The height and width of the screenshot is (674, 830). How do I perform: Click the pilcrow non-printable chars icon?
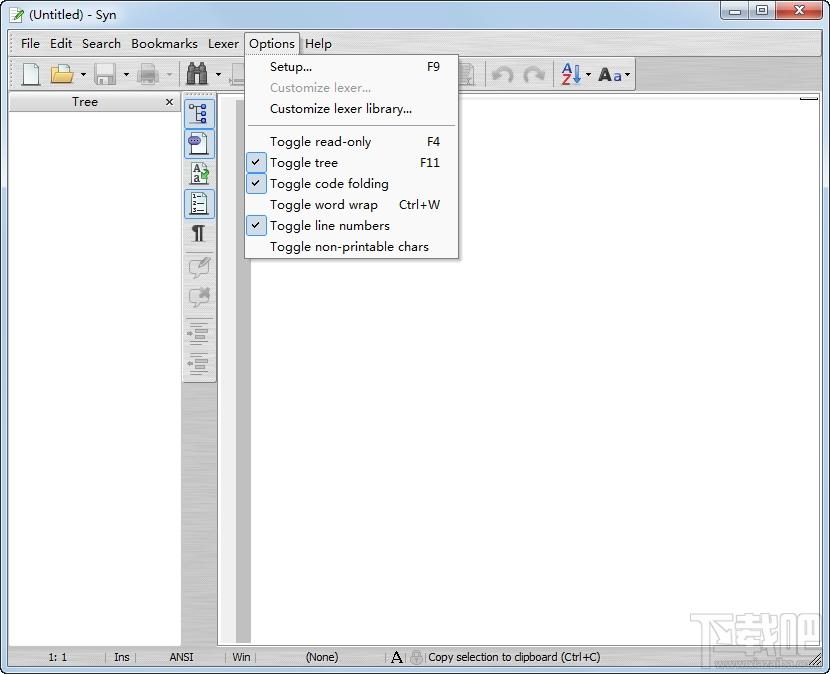click(x=199, y=234)
